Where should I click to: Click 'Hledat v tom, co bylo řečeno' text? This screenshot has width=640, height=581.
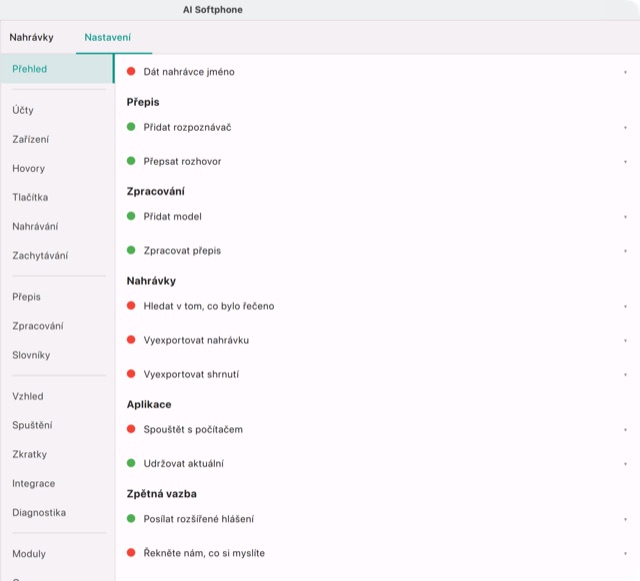coord(209,306)
